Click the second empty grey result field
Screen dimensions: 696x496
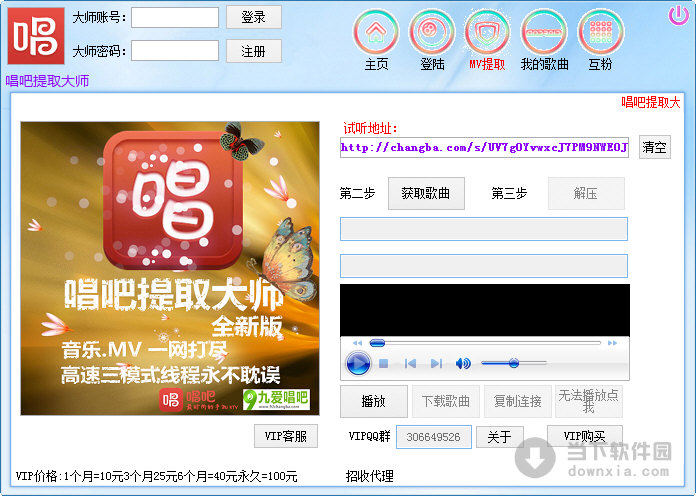click(x=484, y=266)
